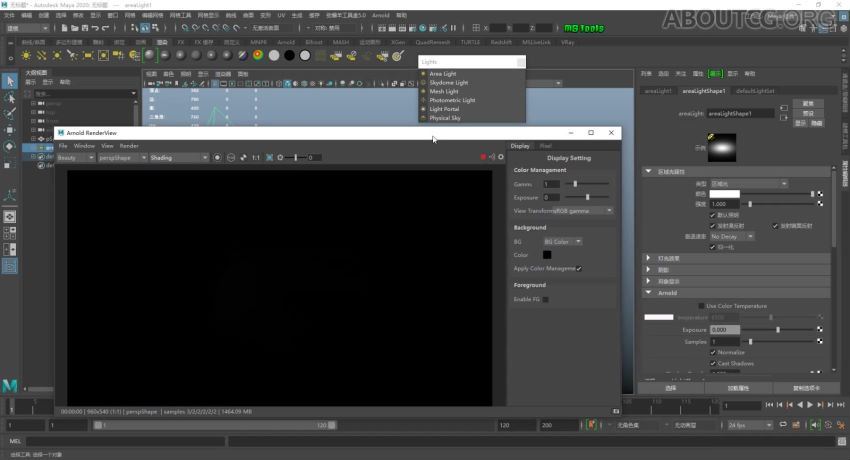Click the RenderView settings gear icon

point(501,157)
